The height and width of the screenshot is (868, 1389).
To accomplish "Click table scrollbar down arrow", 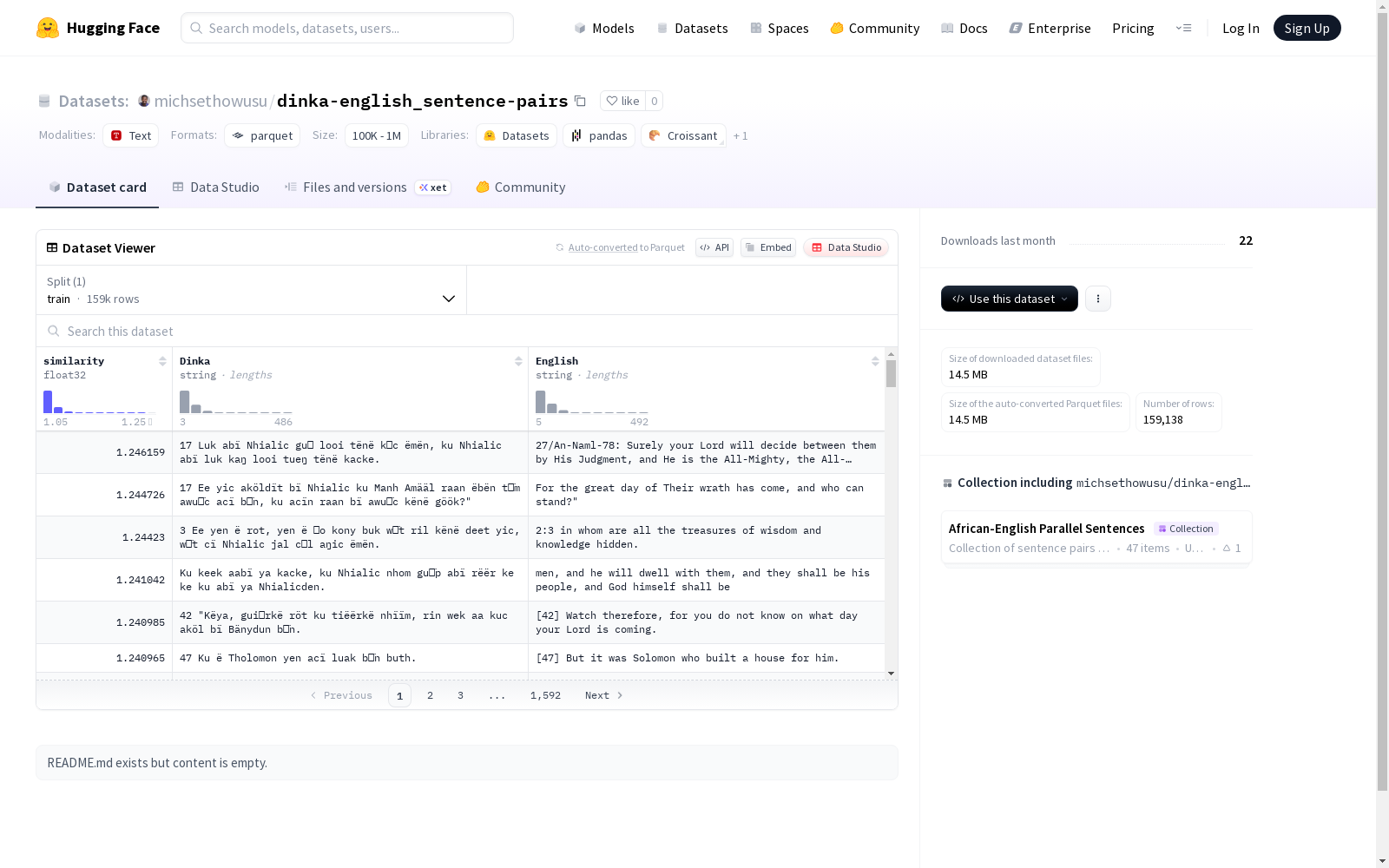I will 891,673.
